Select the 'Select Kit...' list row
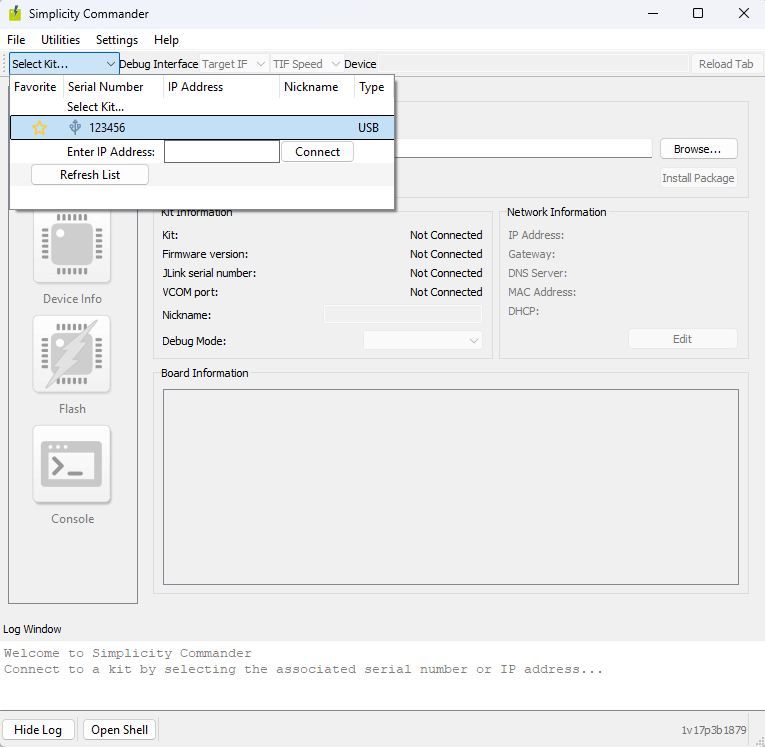Screen dimensions: 765x747 pos(201,107)
